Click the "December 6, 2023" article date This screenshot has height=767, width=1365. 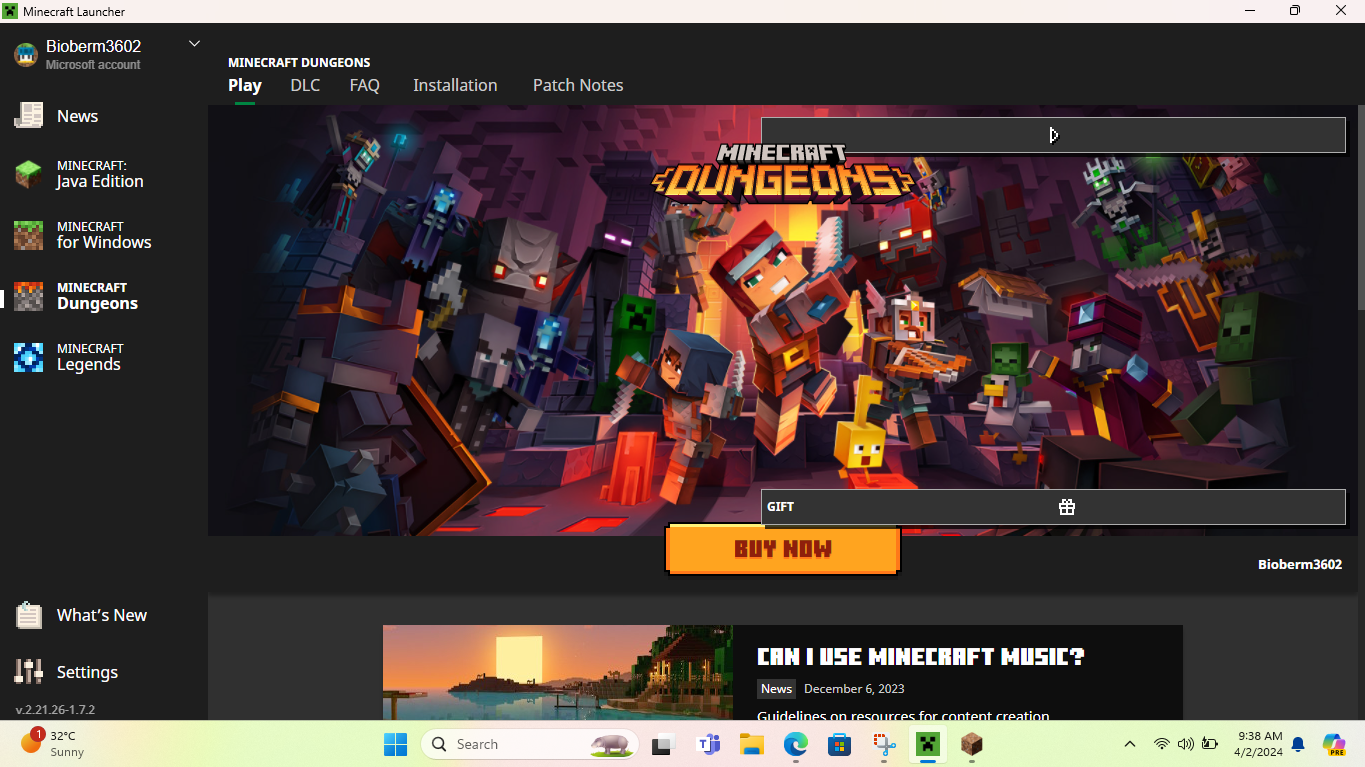pos(854,688)
